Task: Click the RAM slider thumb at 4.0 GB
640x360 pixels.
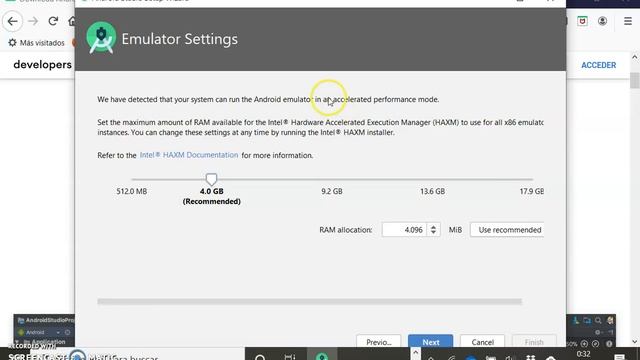Action: tap(211, 179)
